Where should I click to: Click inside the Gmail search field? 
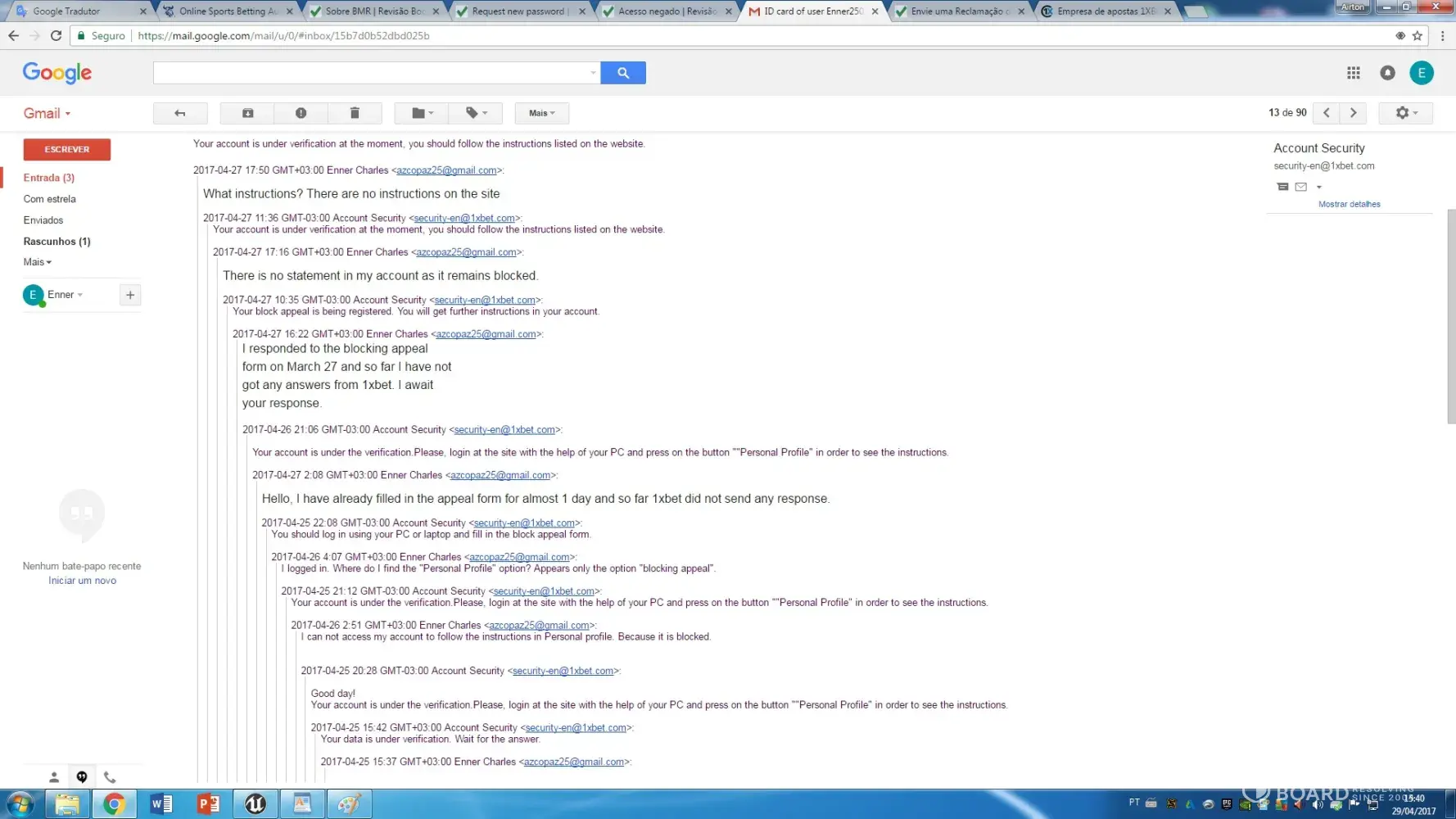tap(373, 73)
